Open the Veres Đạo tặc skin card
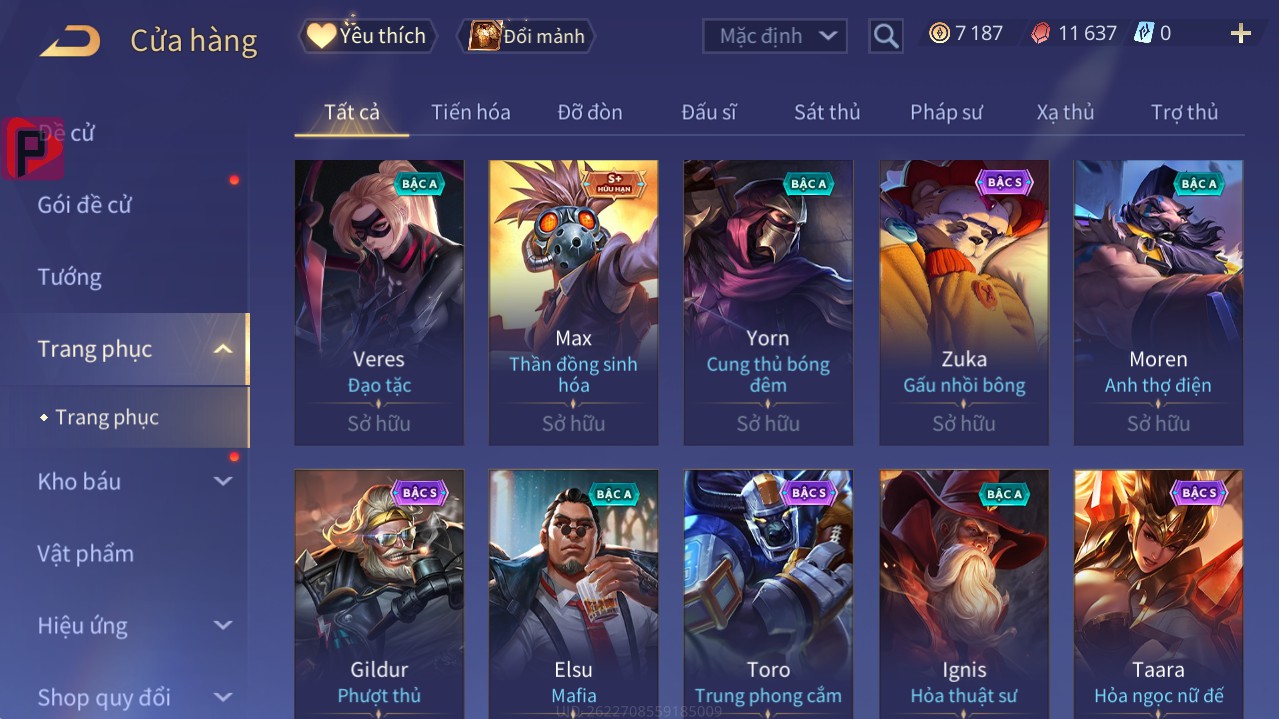1279x719 pixels. [379, 303]
